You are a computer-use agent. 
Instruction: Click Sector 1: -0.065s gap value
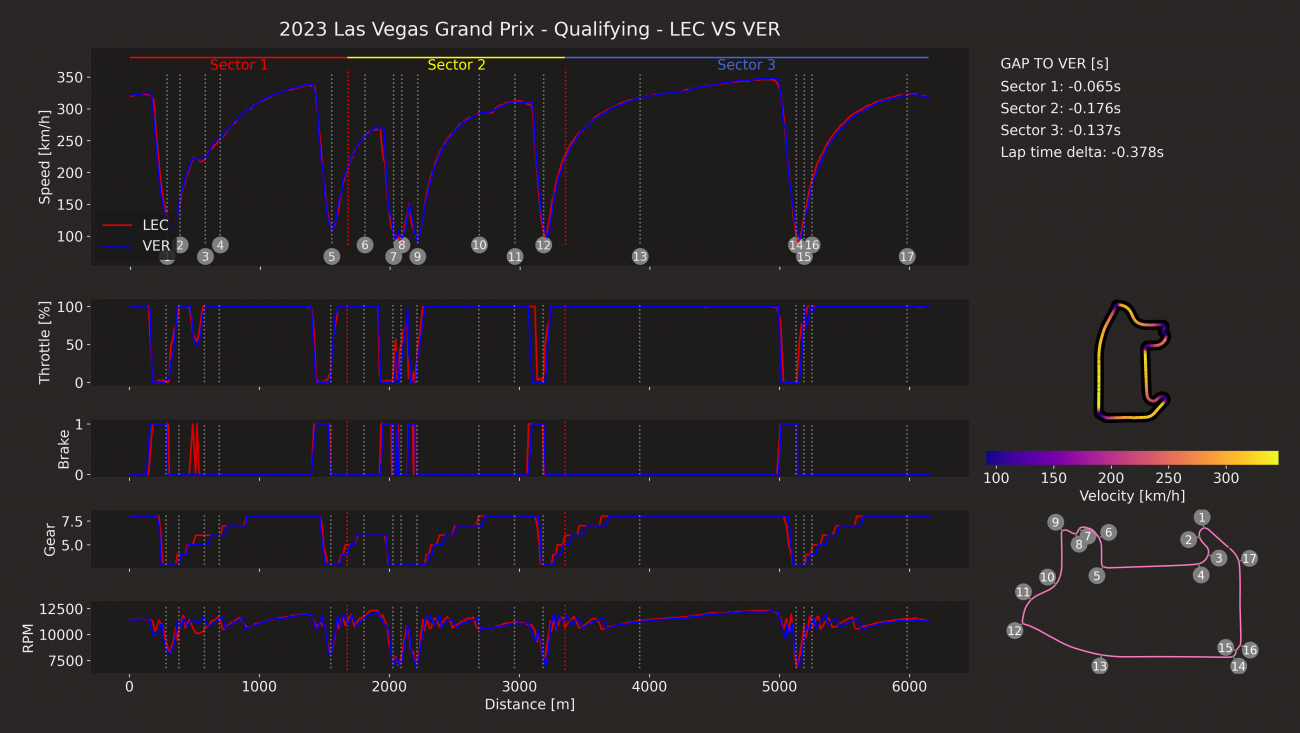(1060, 86)
